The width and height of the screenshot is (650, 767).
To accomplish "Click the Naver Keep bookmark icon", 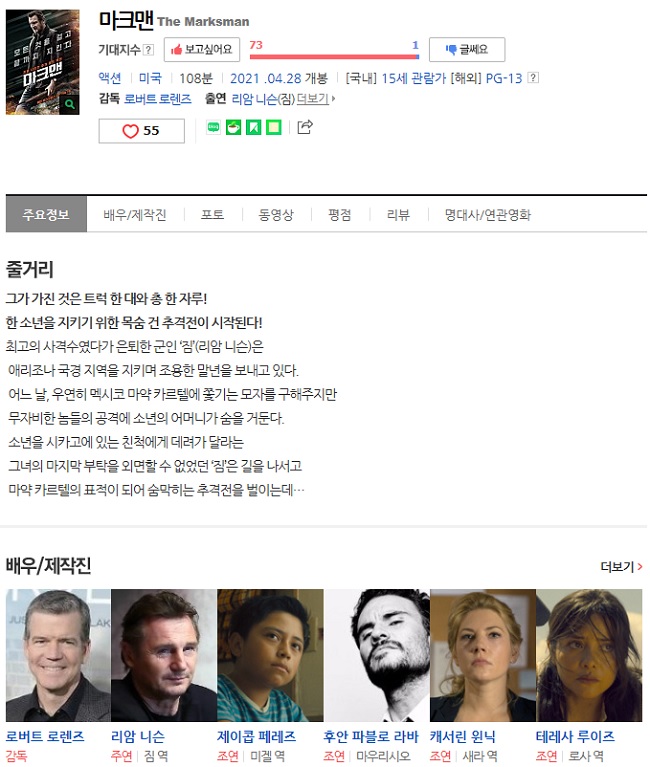I will (253, 128).
